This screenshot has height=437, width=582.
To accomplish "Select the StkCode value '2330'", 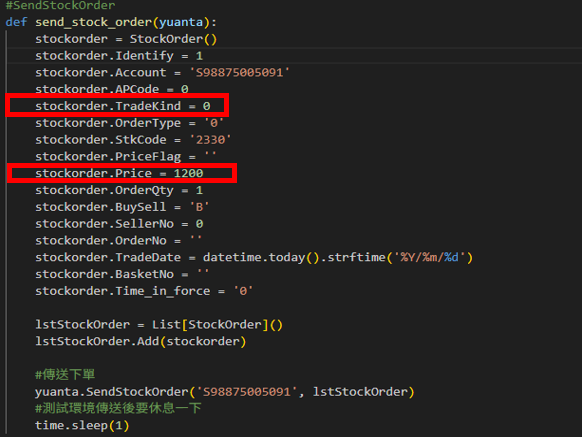I will pyautogui.click(x=210, y=140).
